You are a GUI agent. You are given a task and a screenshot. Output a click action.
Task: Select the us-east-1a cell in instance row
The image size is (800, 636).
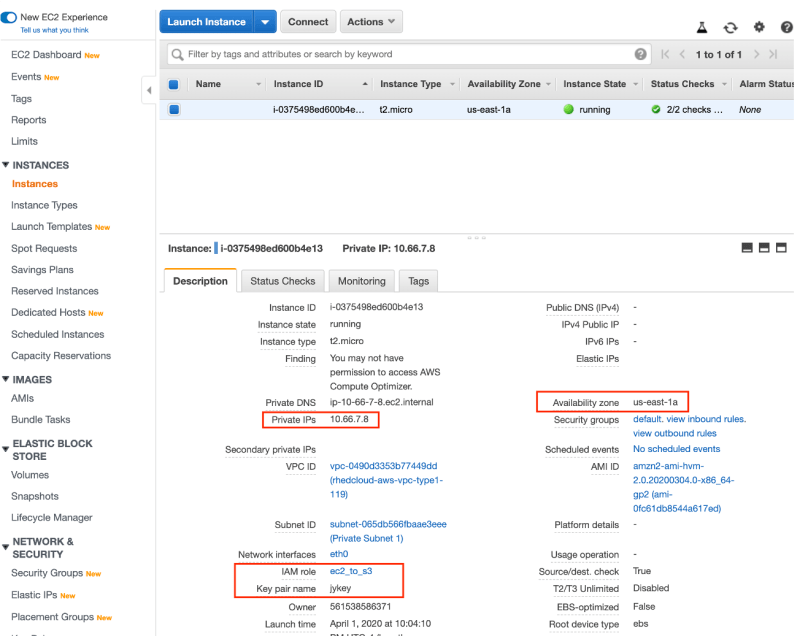tap(489, 110)
